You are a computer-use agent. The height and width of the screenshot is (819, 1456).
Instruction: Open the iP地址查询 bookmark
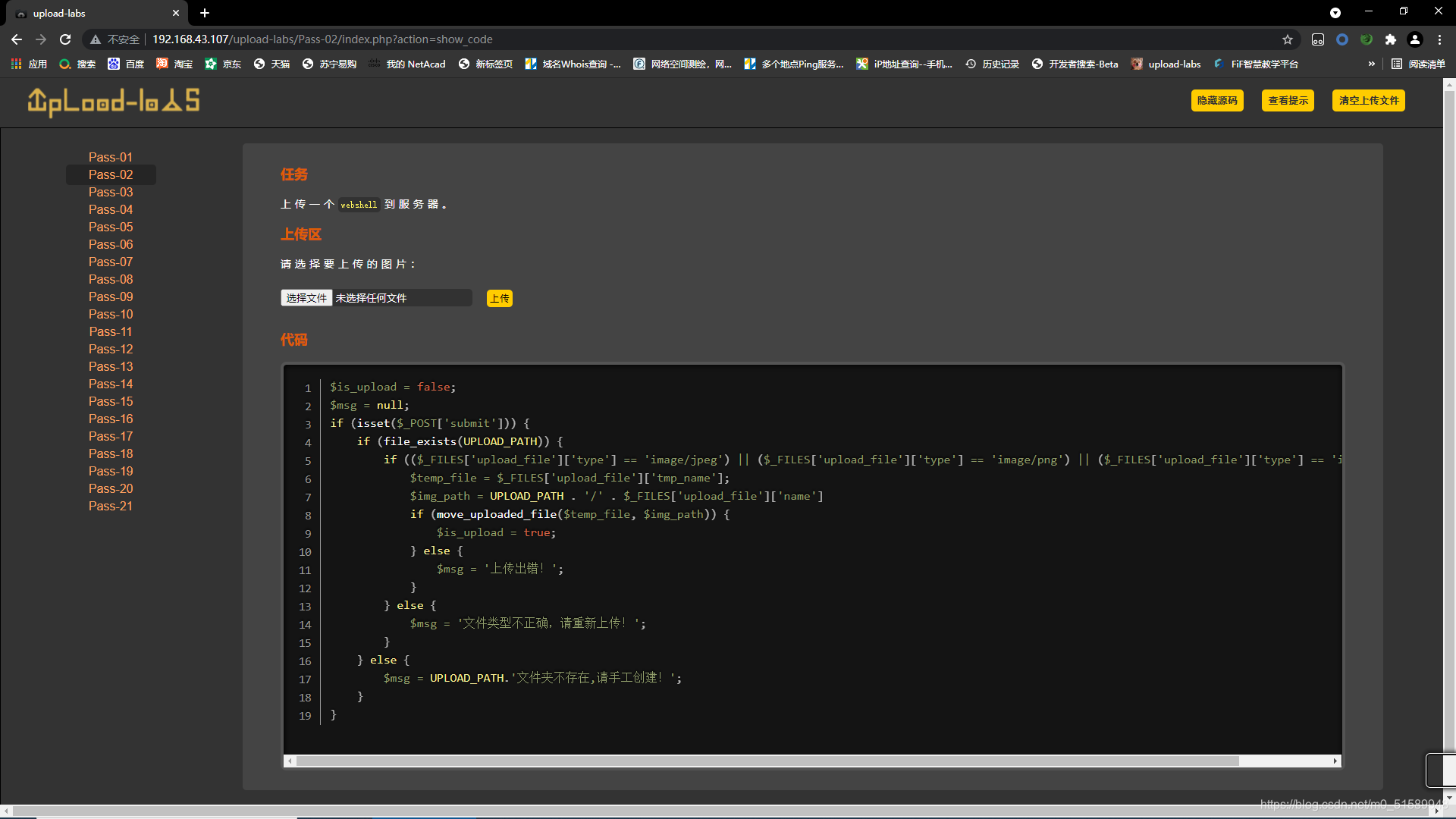[x=904, y=64]
